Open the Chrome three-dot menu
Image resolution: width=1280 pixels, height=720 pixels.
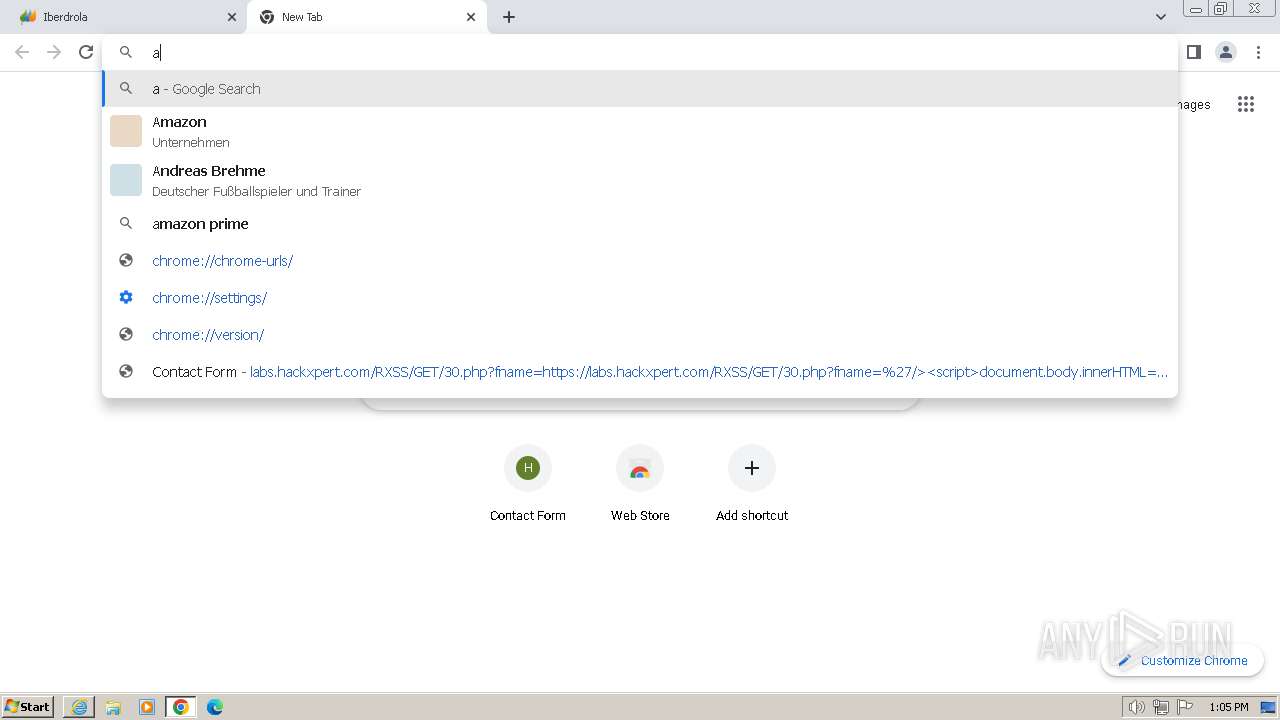(1260, 52)
